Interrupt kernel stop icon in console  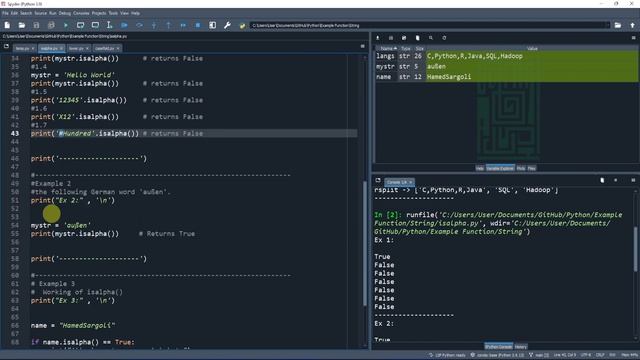[x=616, y=180]
